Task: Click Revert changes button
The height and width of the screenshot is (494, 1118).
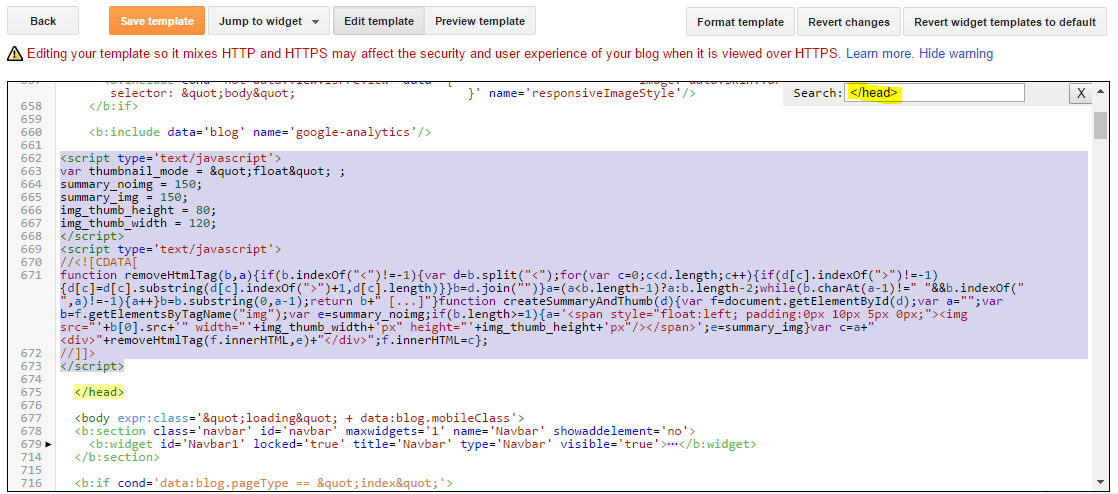Action: [848, 22]
